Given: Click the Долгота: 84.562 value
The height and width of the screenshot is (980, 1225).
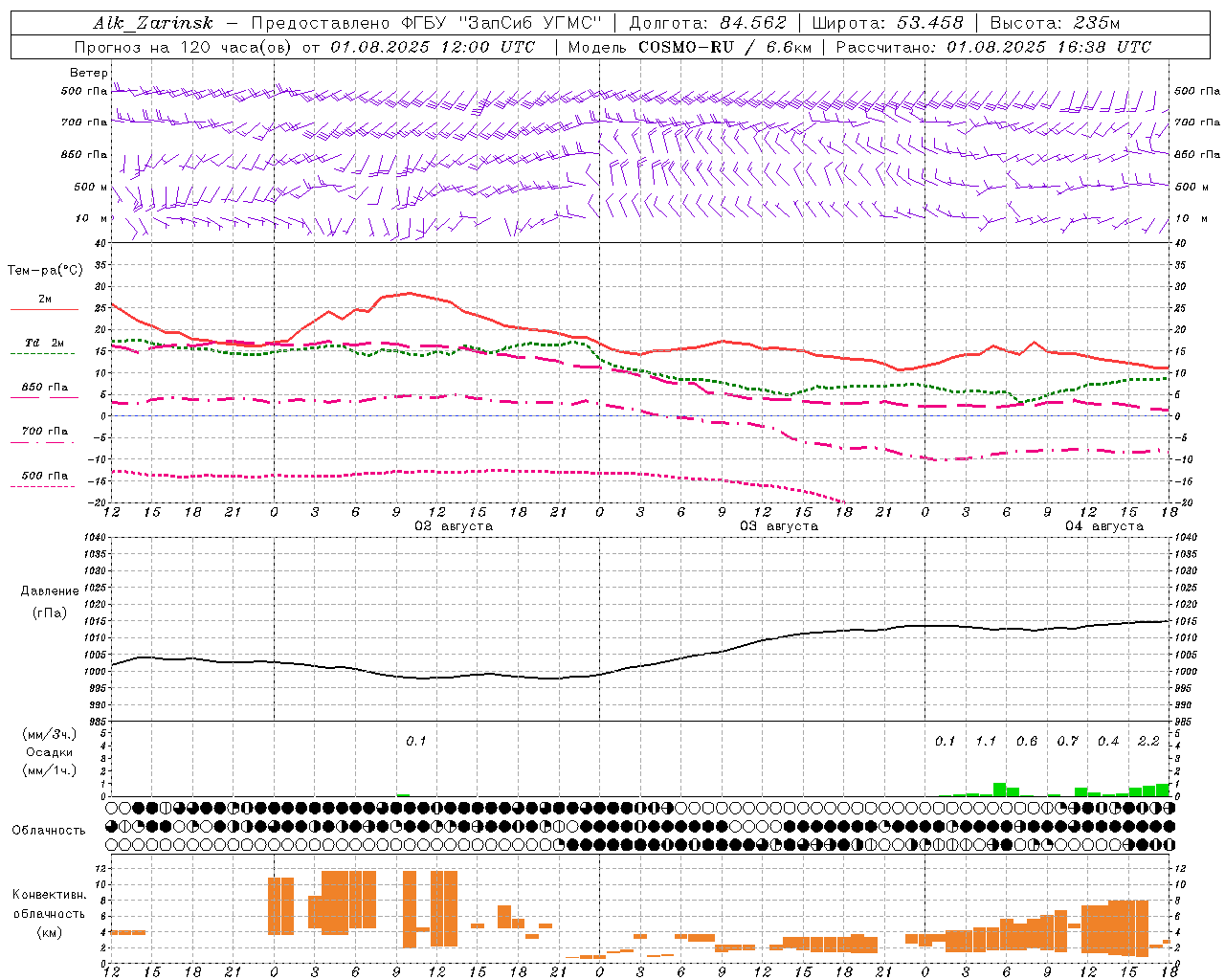Looking at the screenshot, I should click(x=707, y=23).
